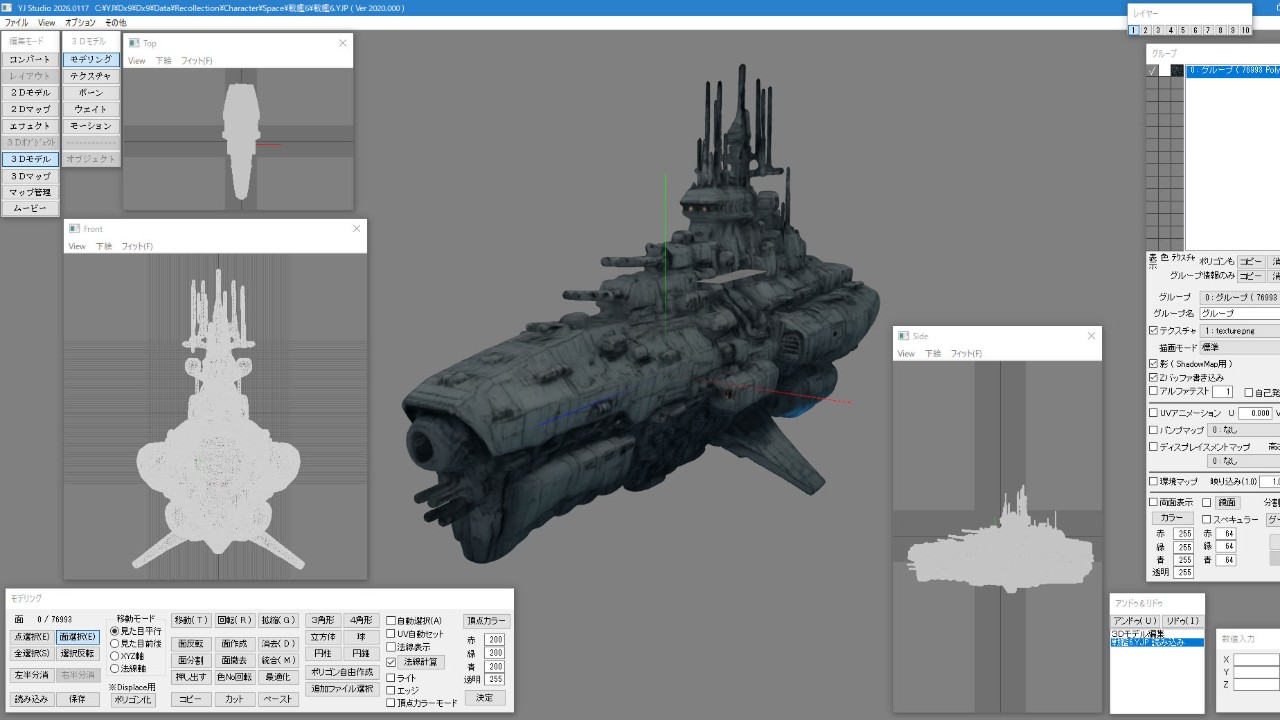Click the 頂点カラー button
This screenshot has width=1280, height=720.
[x=487, y=621]
